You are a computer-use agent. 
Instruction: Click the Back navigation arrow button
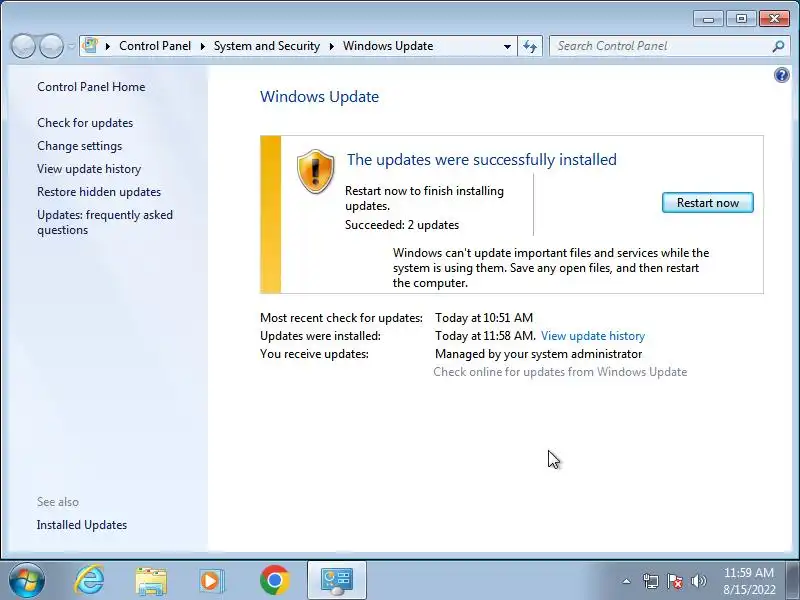click(x=22, y=46)
